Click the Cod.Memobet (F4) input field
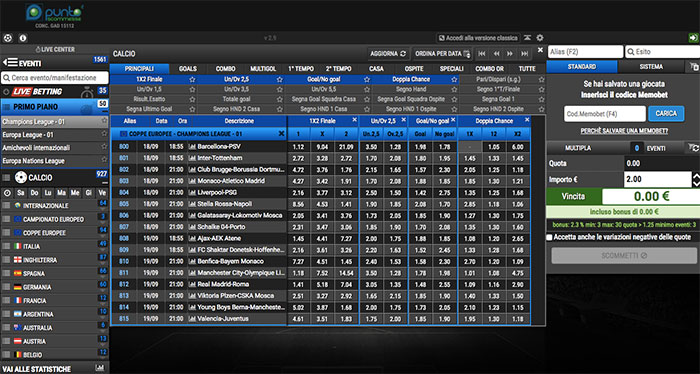The image size is (700, 374). pos(605,114)
